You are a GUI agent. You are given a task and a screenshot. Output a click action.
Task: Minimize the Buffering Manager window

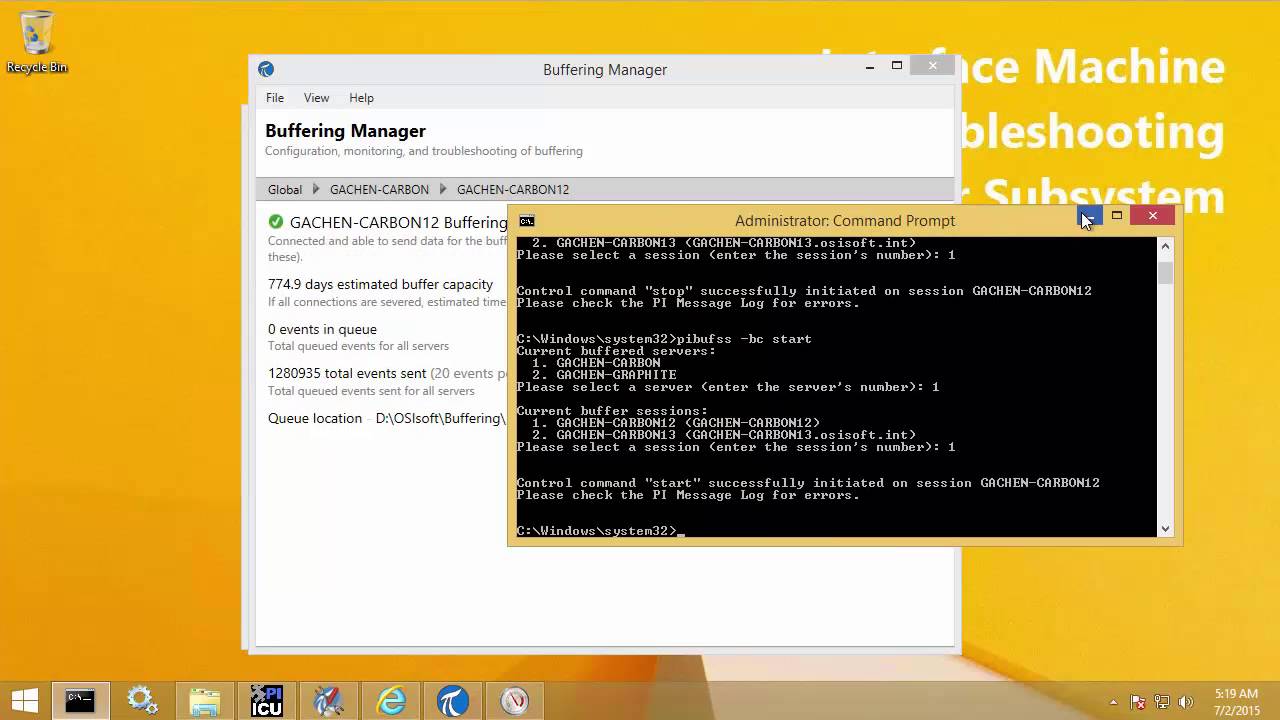(870, 66)
